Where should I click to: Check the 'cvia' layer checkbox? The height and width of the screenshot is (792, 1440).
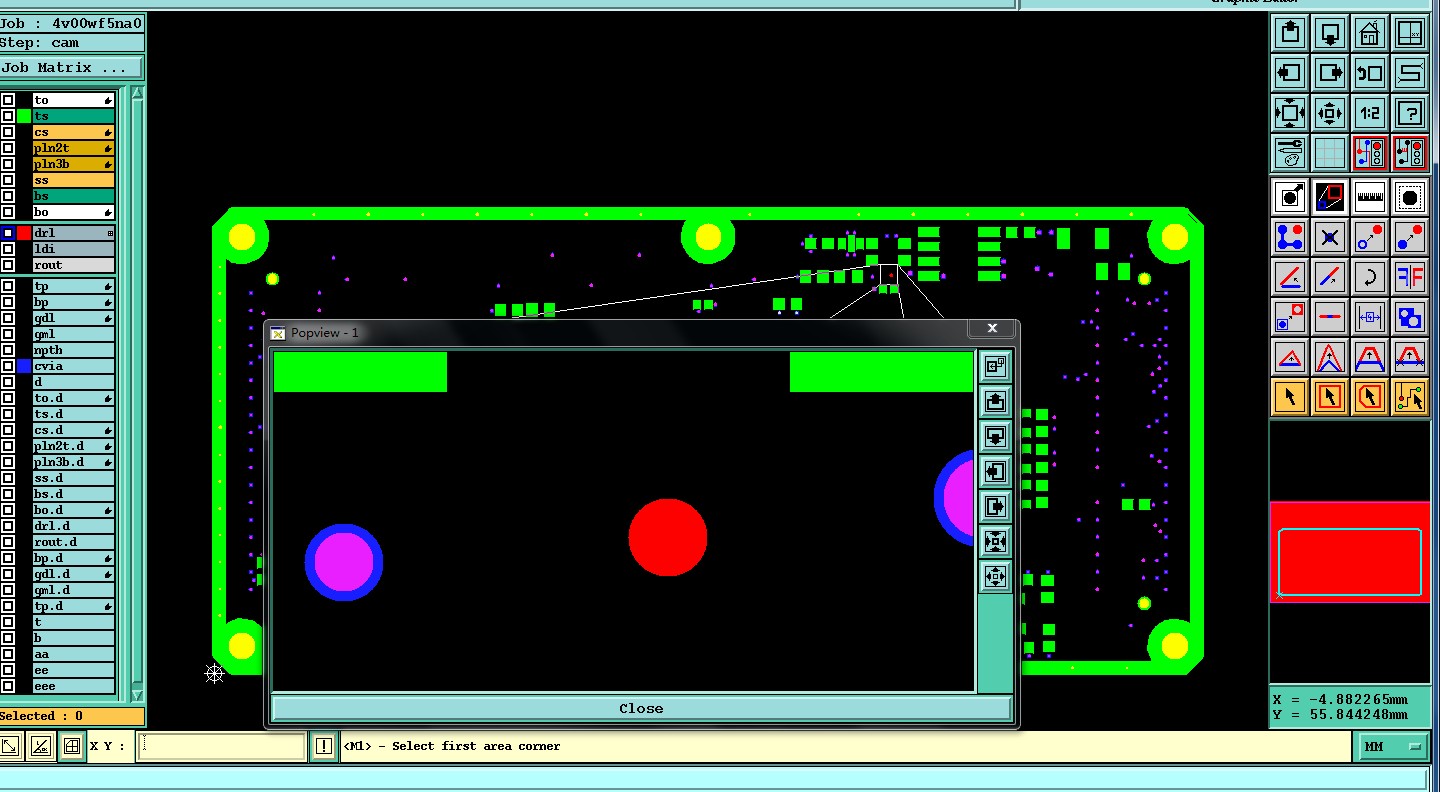point(8,366)
